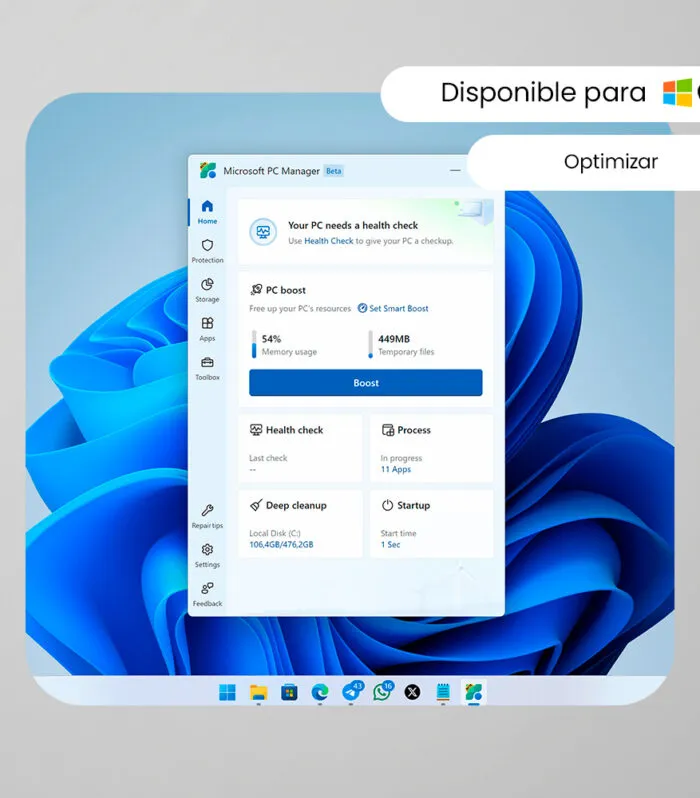Minimize the PC Manager window
This screenshot has height=798, width=700.
coord(455,170)
